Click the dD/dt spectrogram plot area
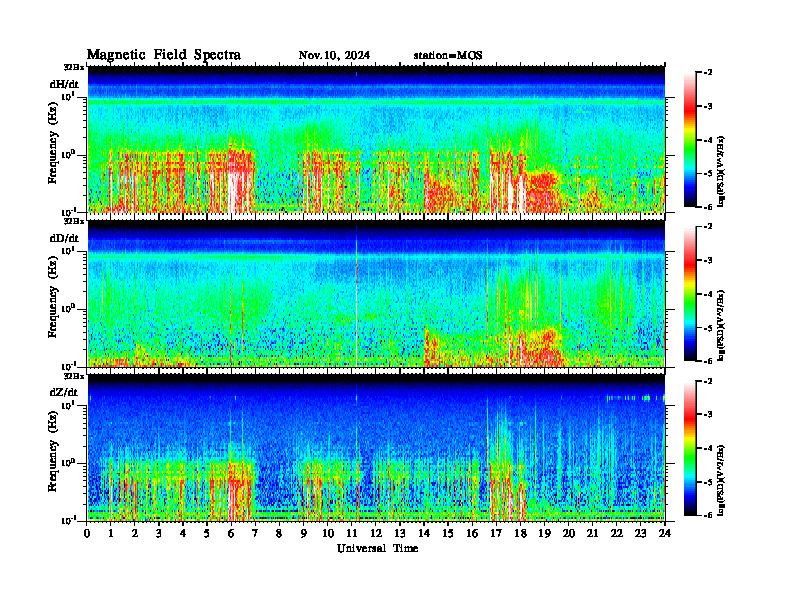This screenshot has height=612, width=792. (x=376, y=294)
